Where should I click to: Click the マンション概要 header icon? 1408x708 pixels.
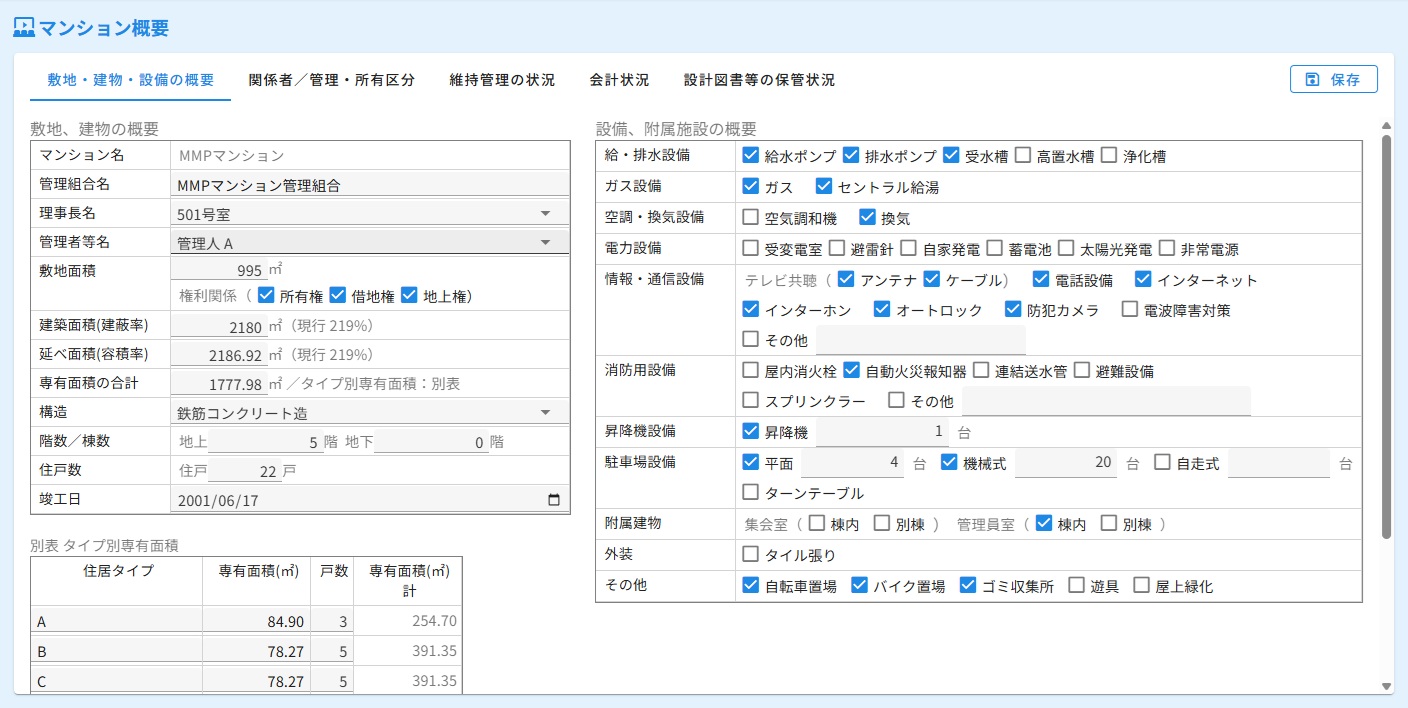click(24, 27)
